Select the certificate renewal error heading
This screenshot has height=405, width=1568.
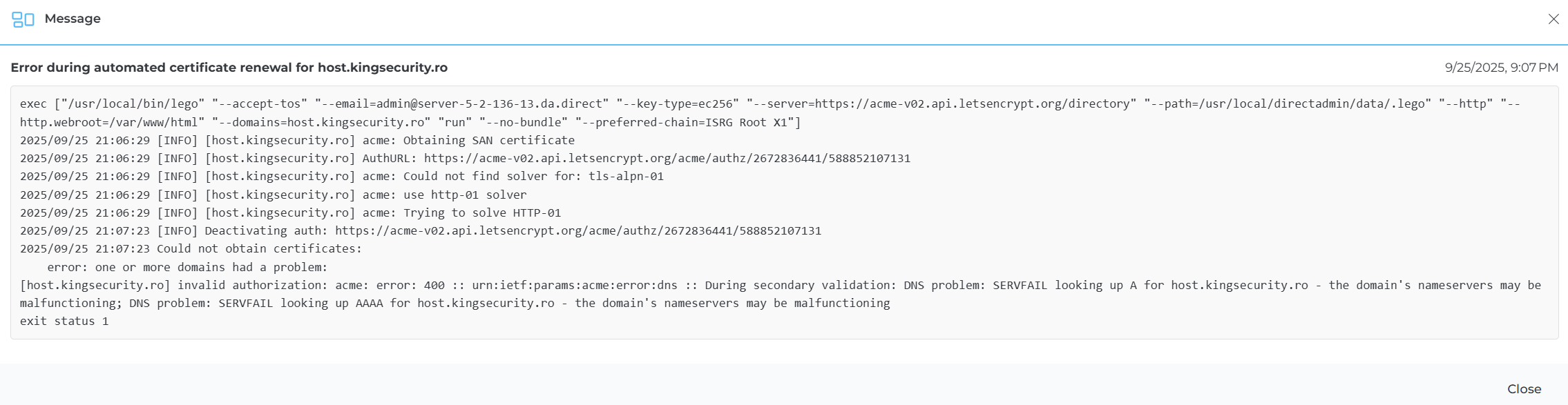[x=229, y=68]
